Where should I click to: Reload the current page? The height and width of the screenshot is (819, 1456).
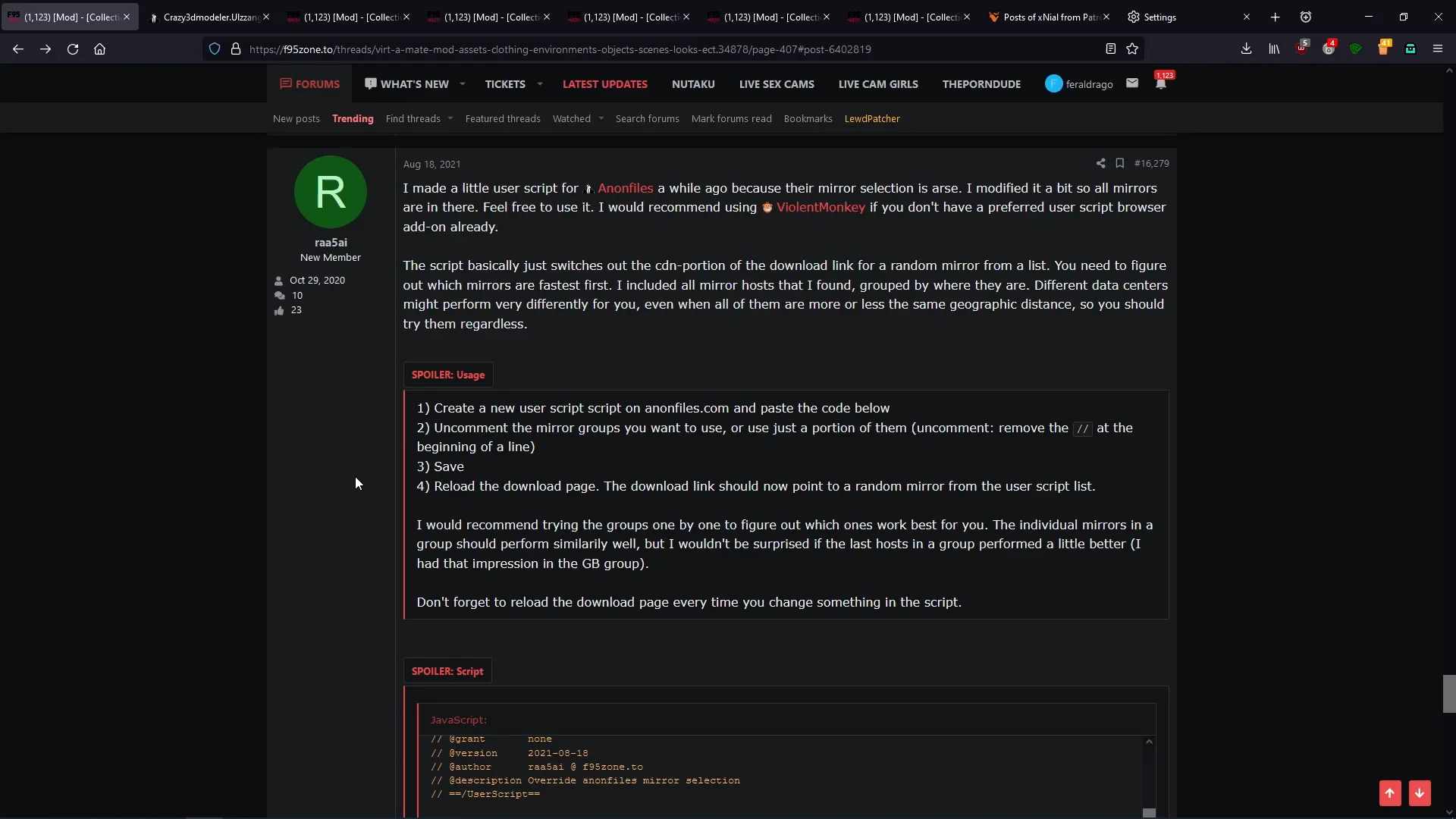(x=73, y=49)
